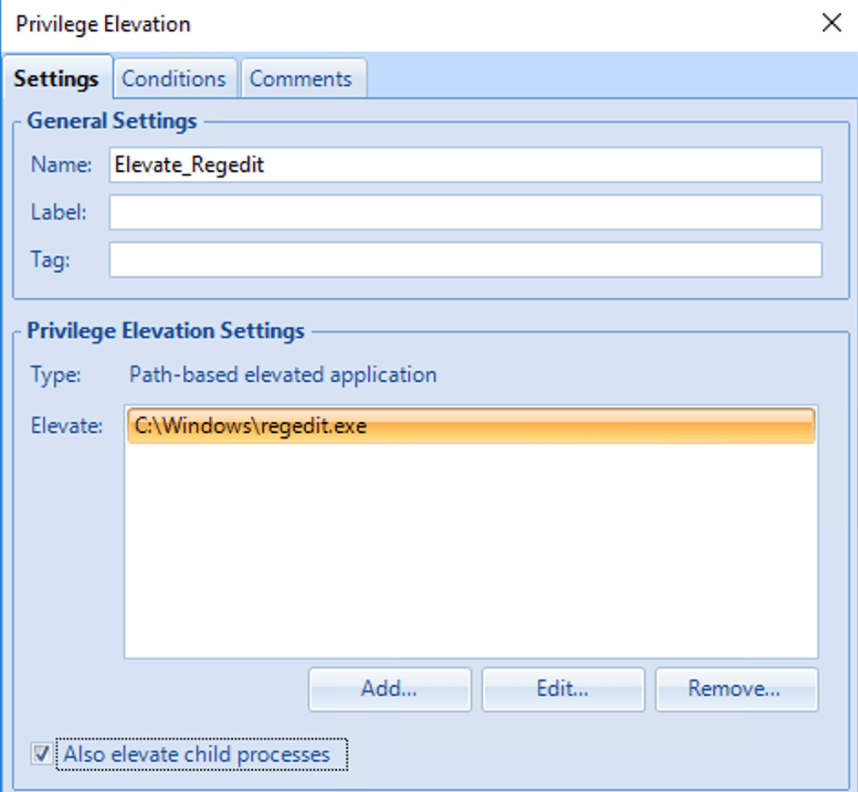Viewport: 858px width, 792px height.
Task: Switch to the Settings tab
Action: (56, 79)
